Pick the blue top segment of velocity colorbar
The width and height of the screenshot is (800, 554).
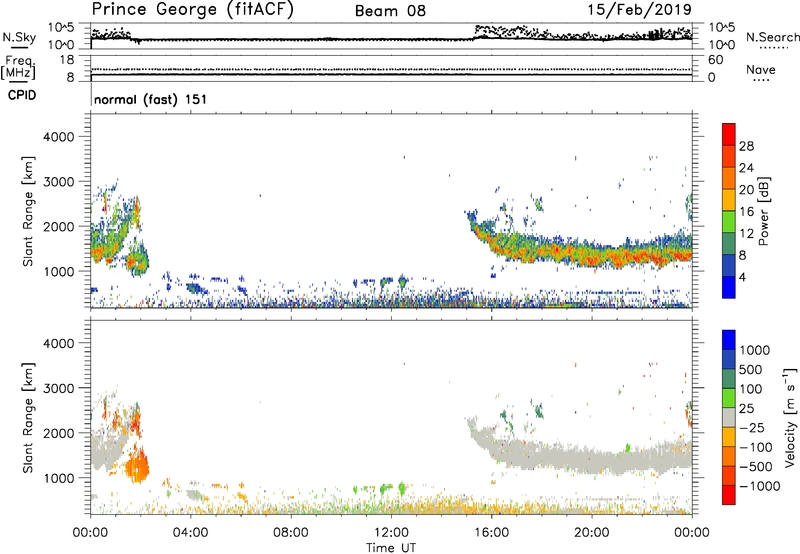(729, 340)
